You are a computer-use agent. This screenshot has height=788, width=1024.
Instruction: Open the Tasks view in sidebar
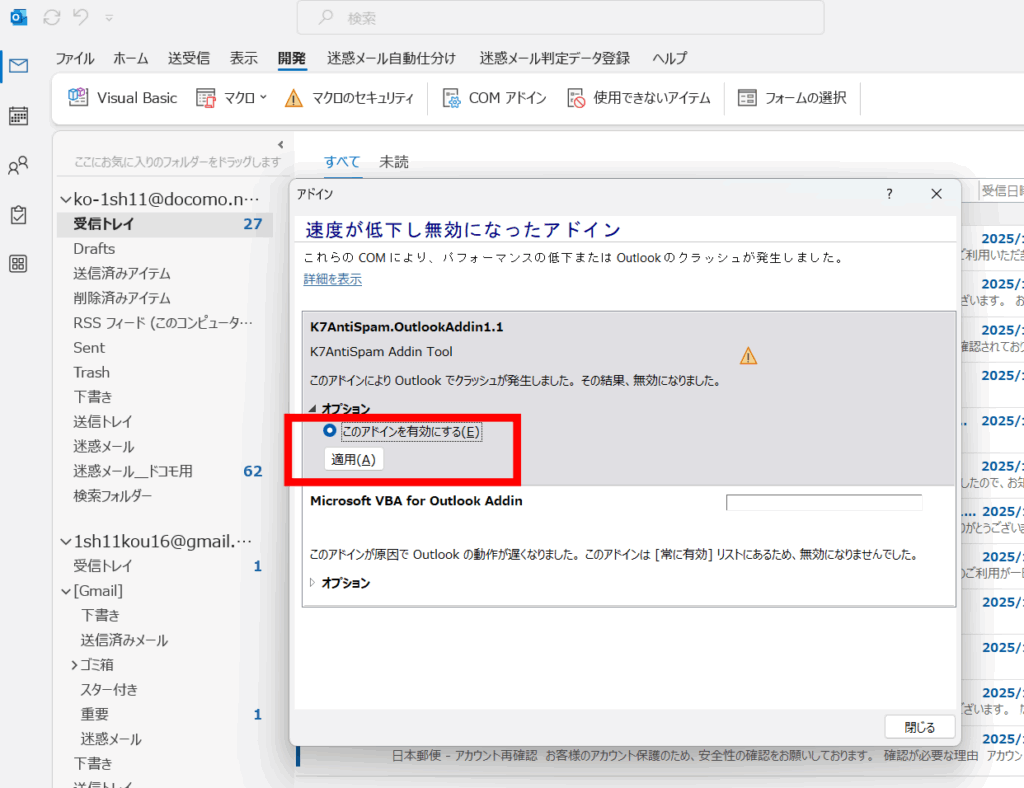(x=18, y=215)
